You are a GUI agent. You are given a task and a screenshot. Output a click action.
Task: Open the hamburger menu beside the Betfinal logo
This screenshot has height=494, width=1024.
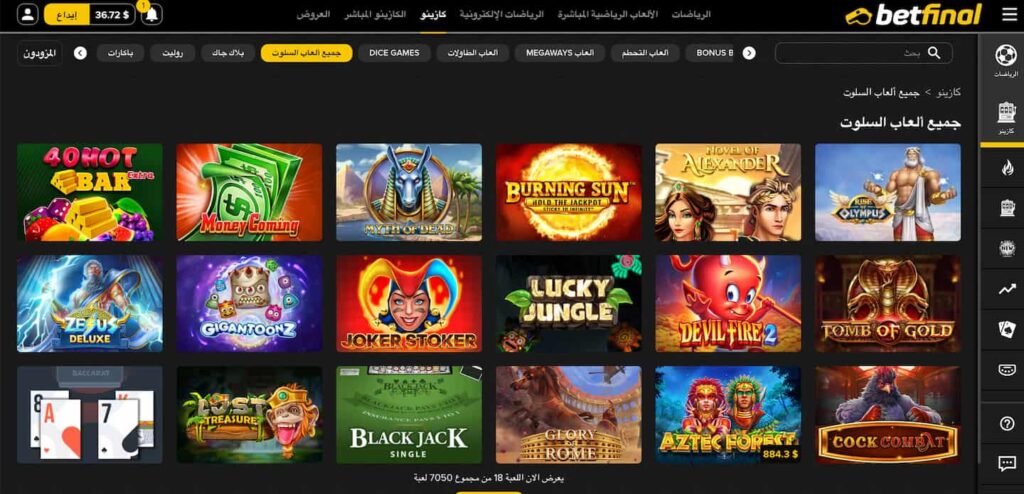click(x=1009, y=15)
